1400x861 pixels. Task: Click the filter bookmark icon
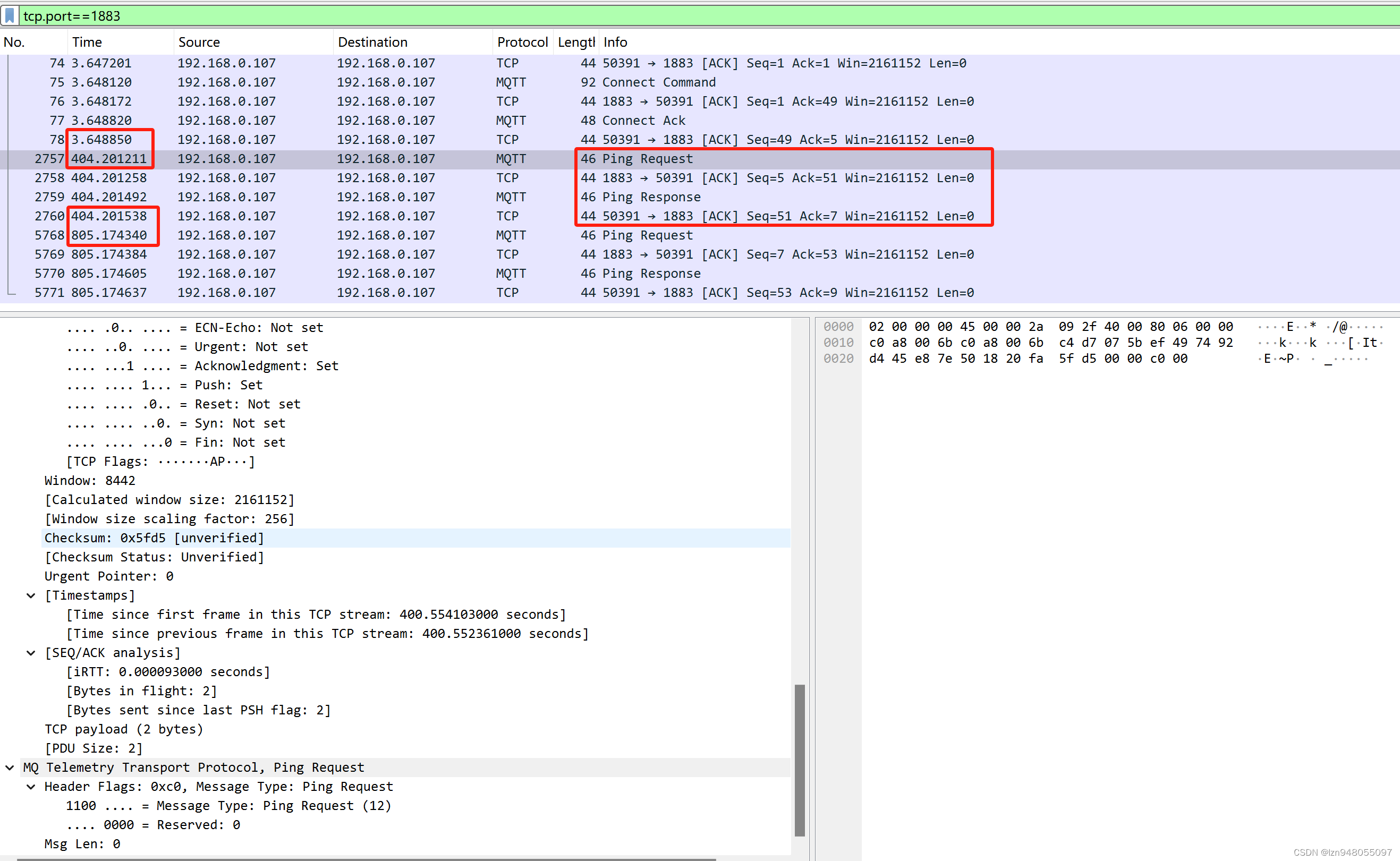point(10,15)
